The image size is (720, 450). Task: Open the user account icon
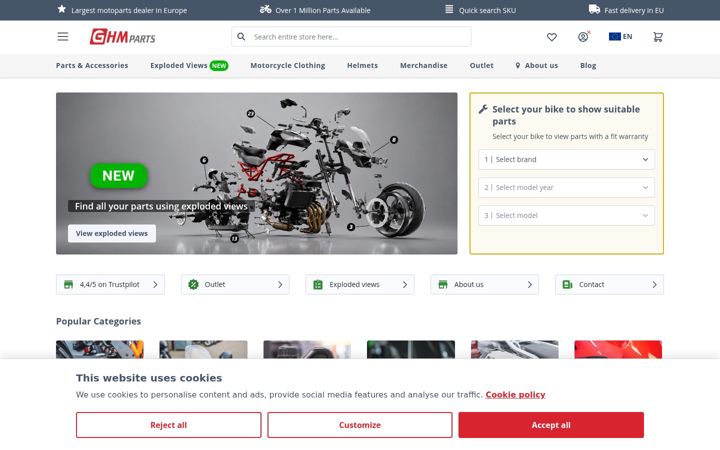(x=583, y=37)
